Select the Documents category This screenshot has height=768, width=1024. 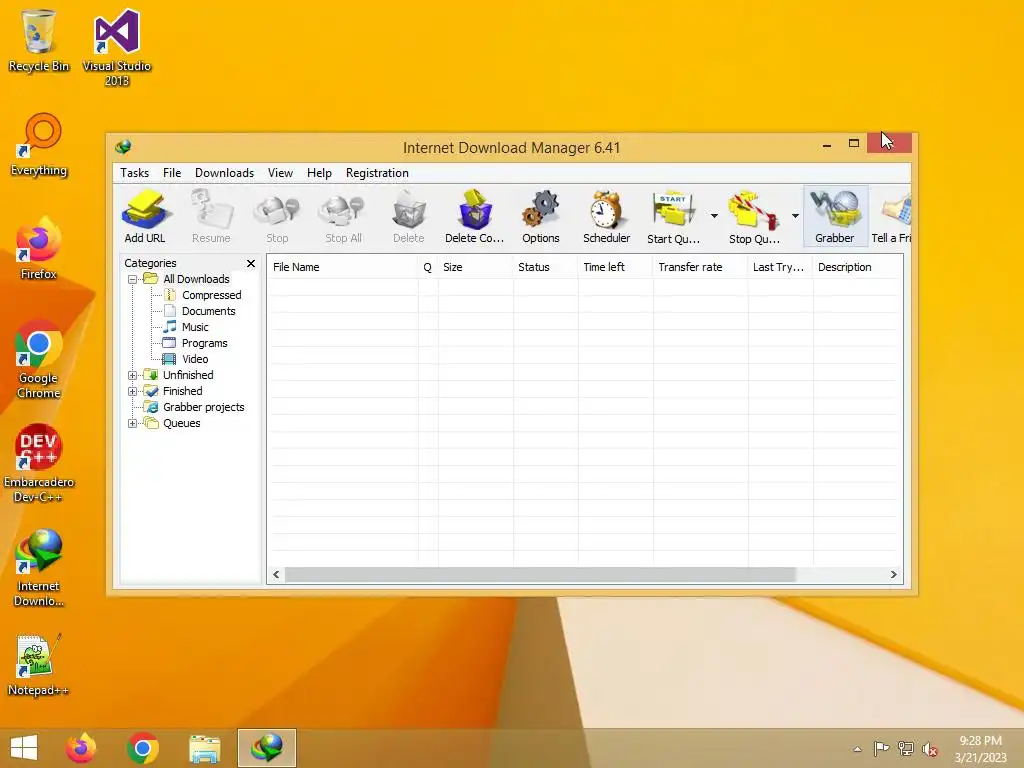pyautogui.click(x=208, y=312)
